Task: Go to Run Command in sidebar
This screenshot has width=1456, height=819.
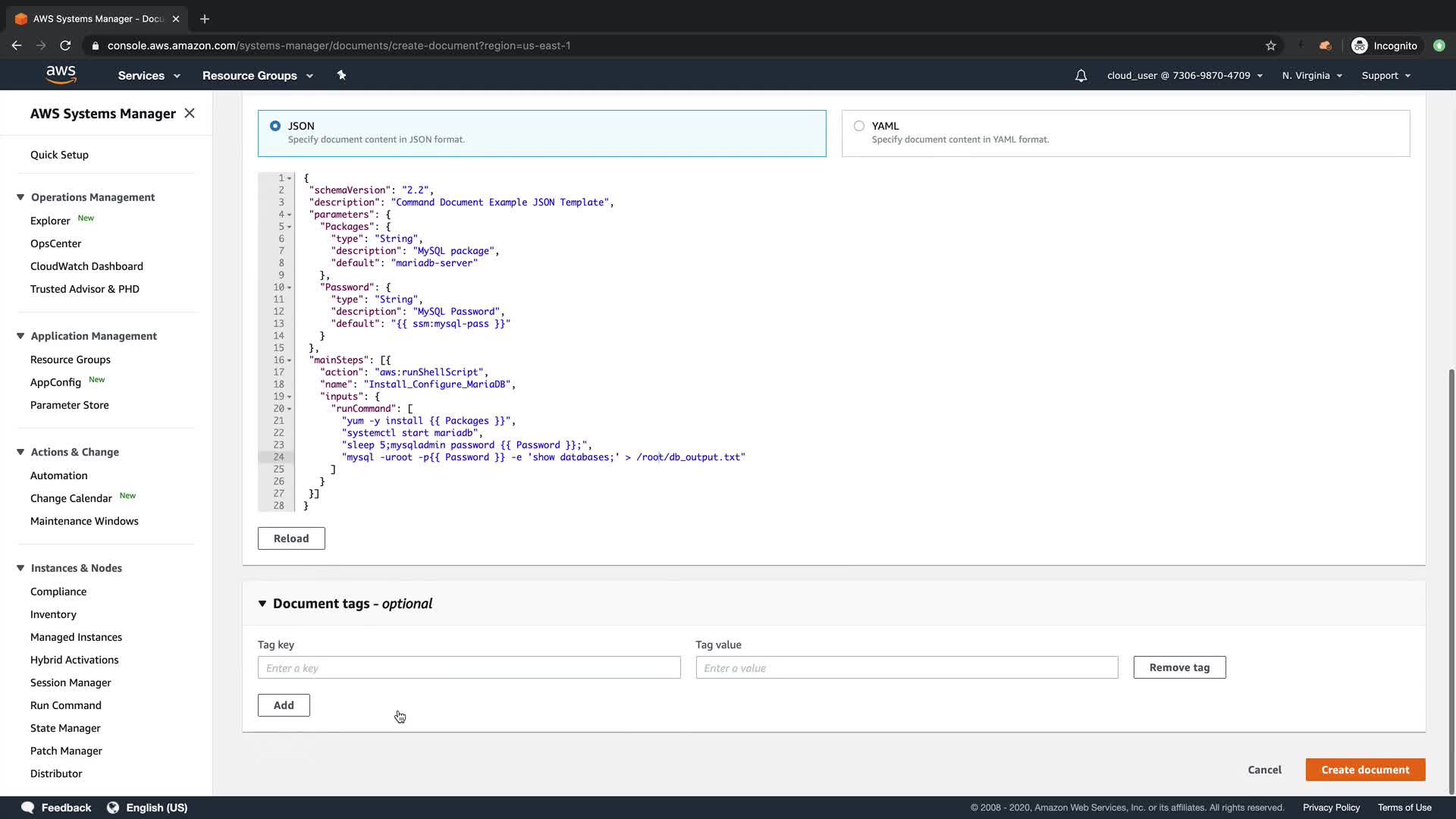Action: point(66,705)
